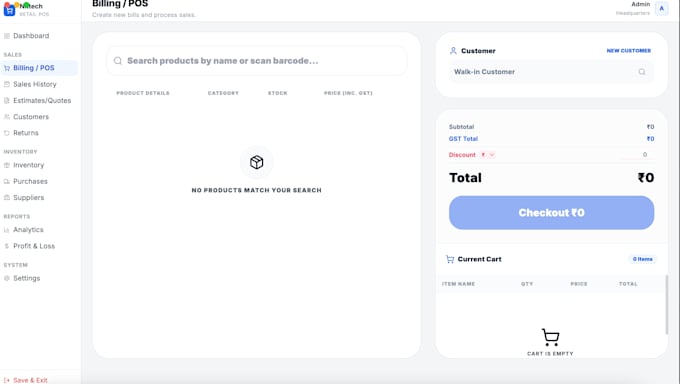Click the Inventory box icon

(7, 165)
